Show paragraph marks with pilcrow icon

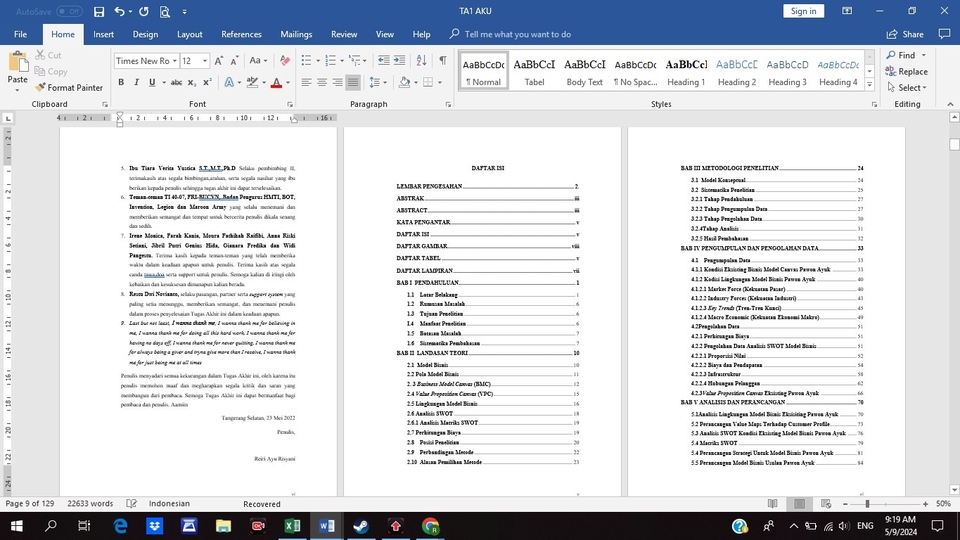point(442,61)
